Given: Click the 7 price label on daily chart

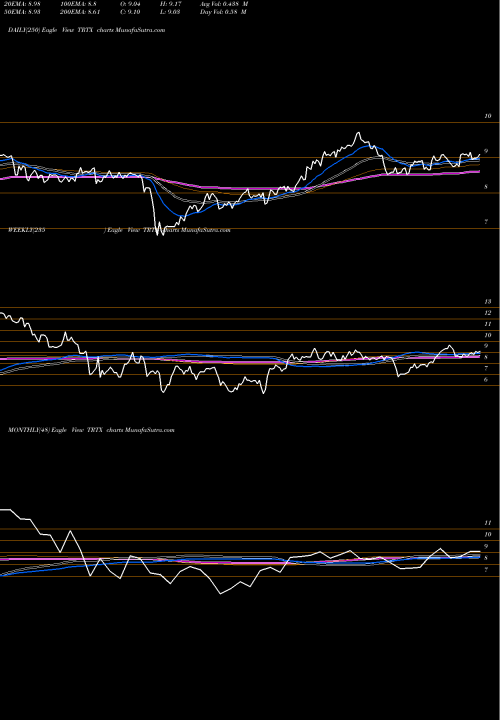Looking at the screenshot, I should [x=486, y=222].
